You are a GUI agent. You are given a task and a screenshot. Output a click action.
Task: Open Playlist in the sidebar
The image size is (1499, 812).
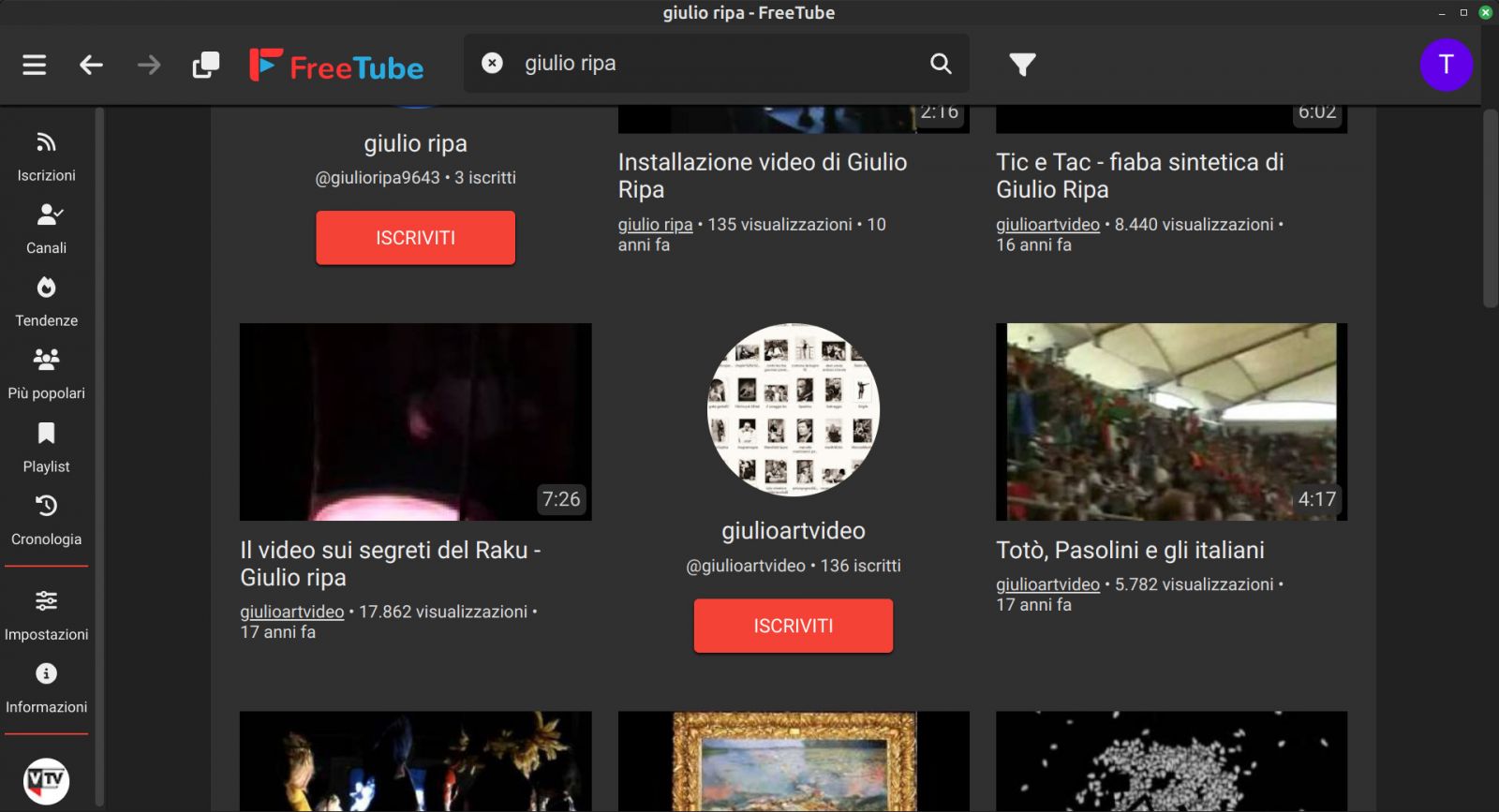(x=46, y=448)
